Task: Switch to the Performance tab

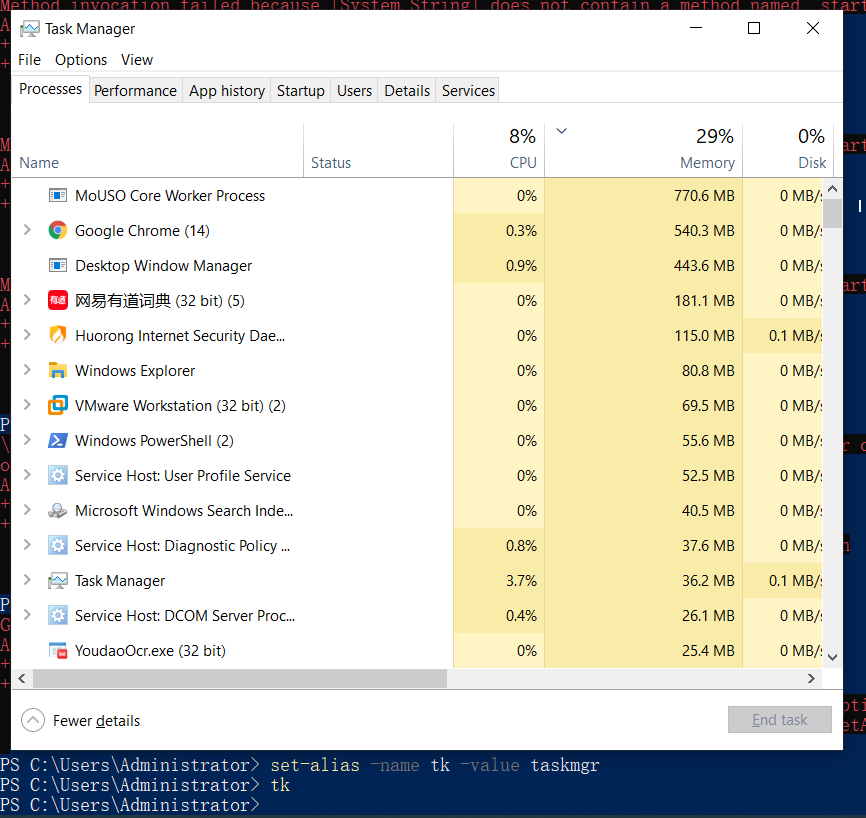Action: [x=135, y=90]
